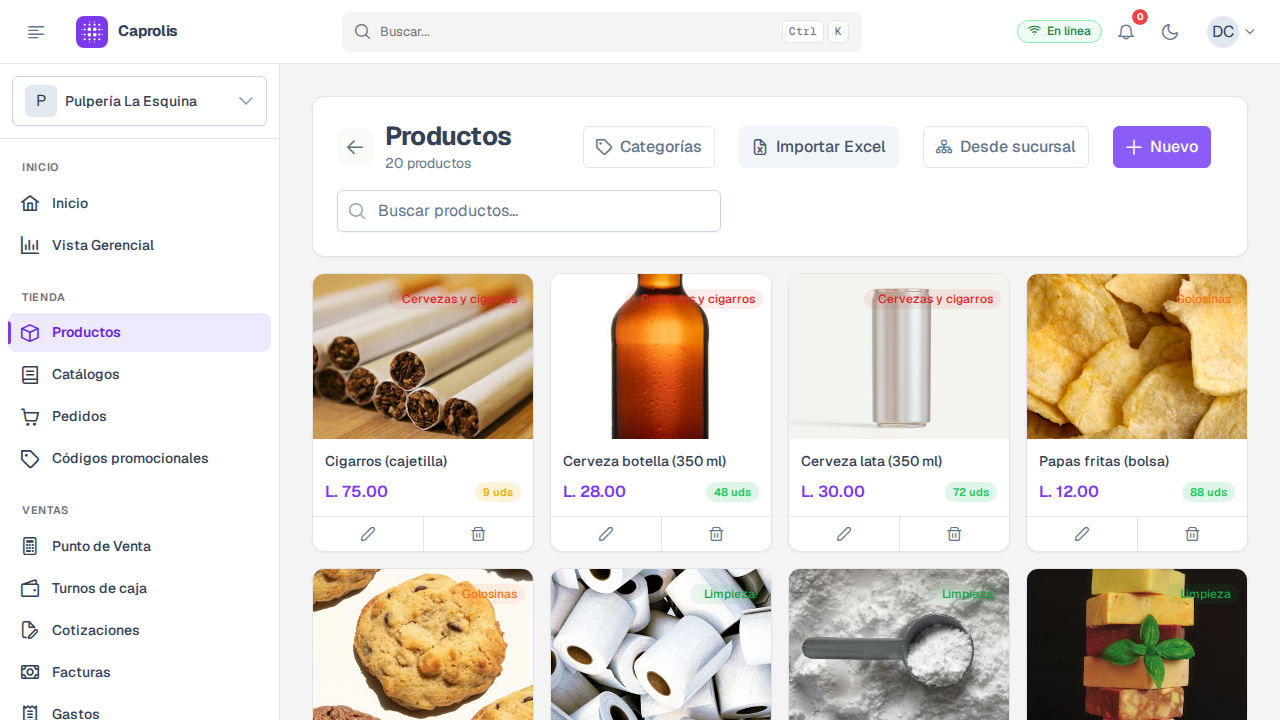Click the L. 28.00 price
Viewport: 1280px width, 720px height.
pos(594,492)
